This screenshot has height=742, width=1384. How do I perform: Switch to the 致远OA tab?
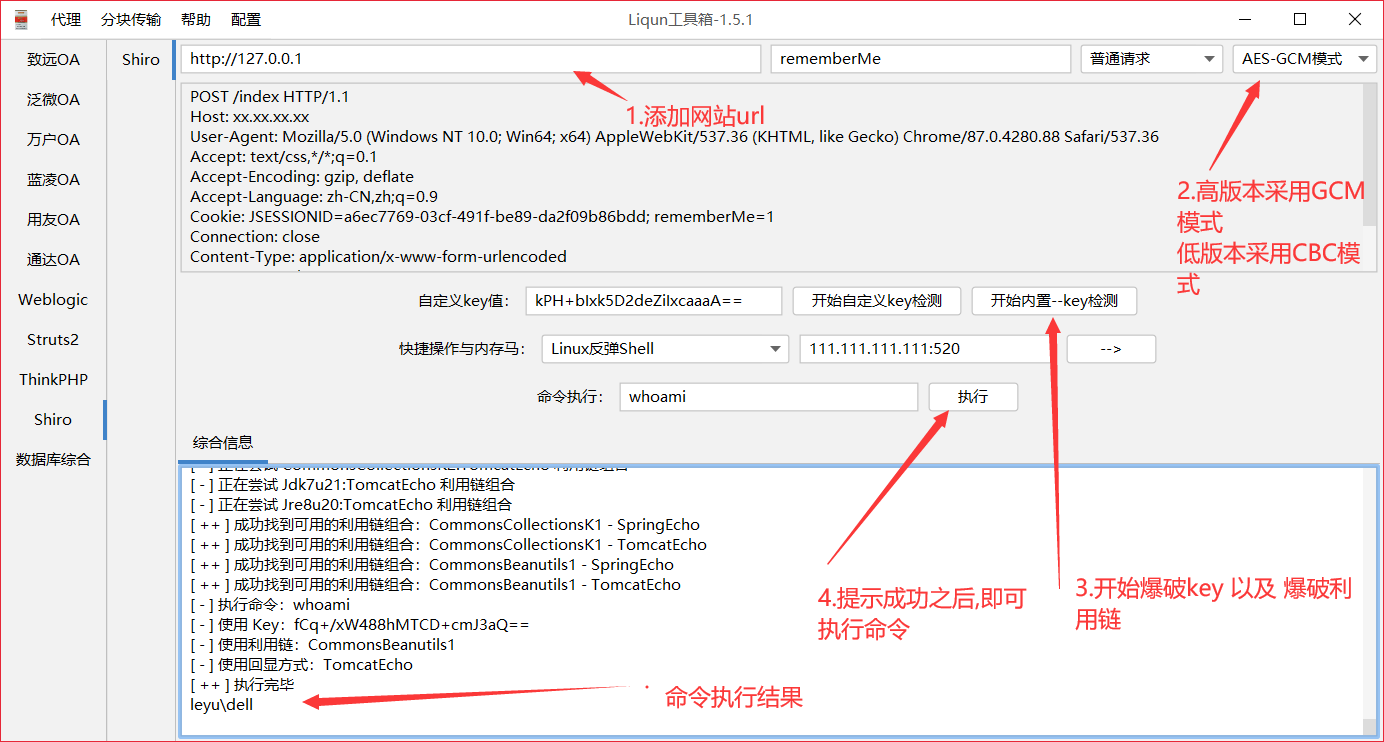53,60
